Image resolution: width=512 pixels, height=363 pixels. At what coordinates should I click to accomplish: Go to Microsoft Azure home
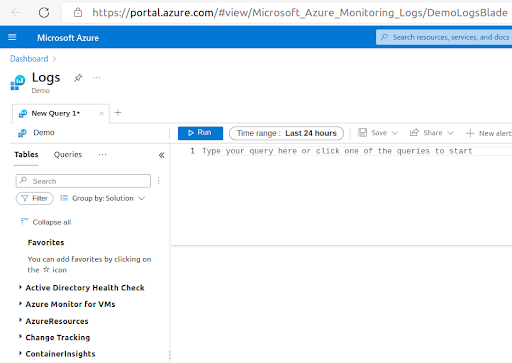point(68,38)
